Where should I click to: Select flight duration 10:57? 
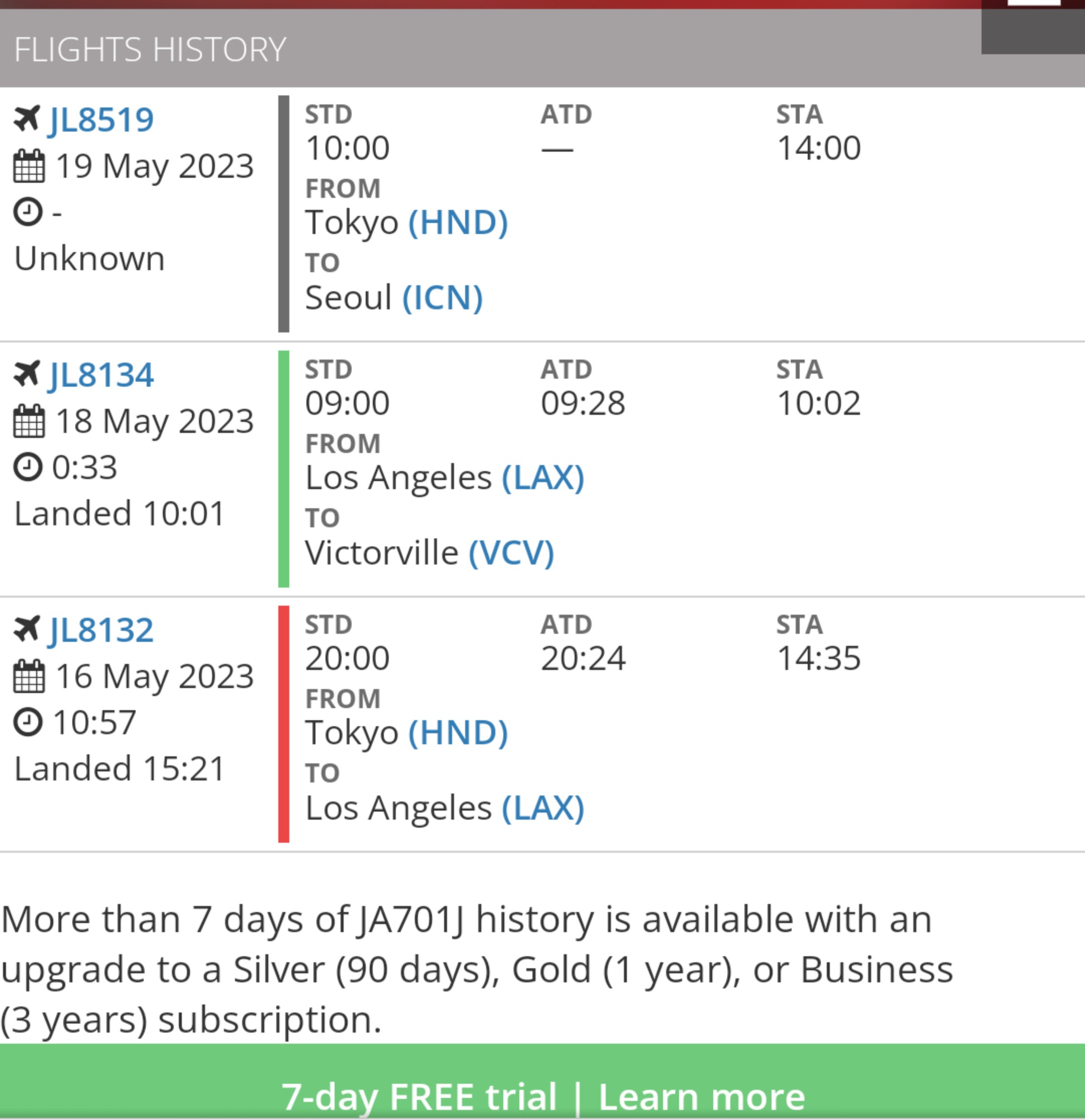(x=94, y=722)
